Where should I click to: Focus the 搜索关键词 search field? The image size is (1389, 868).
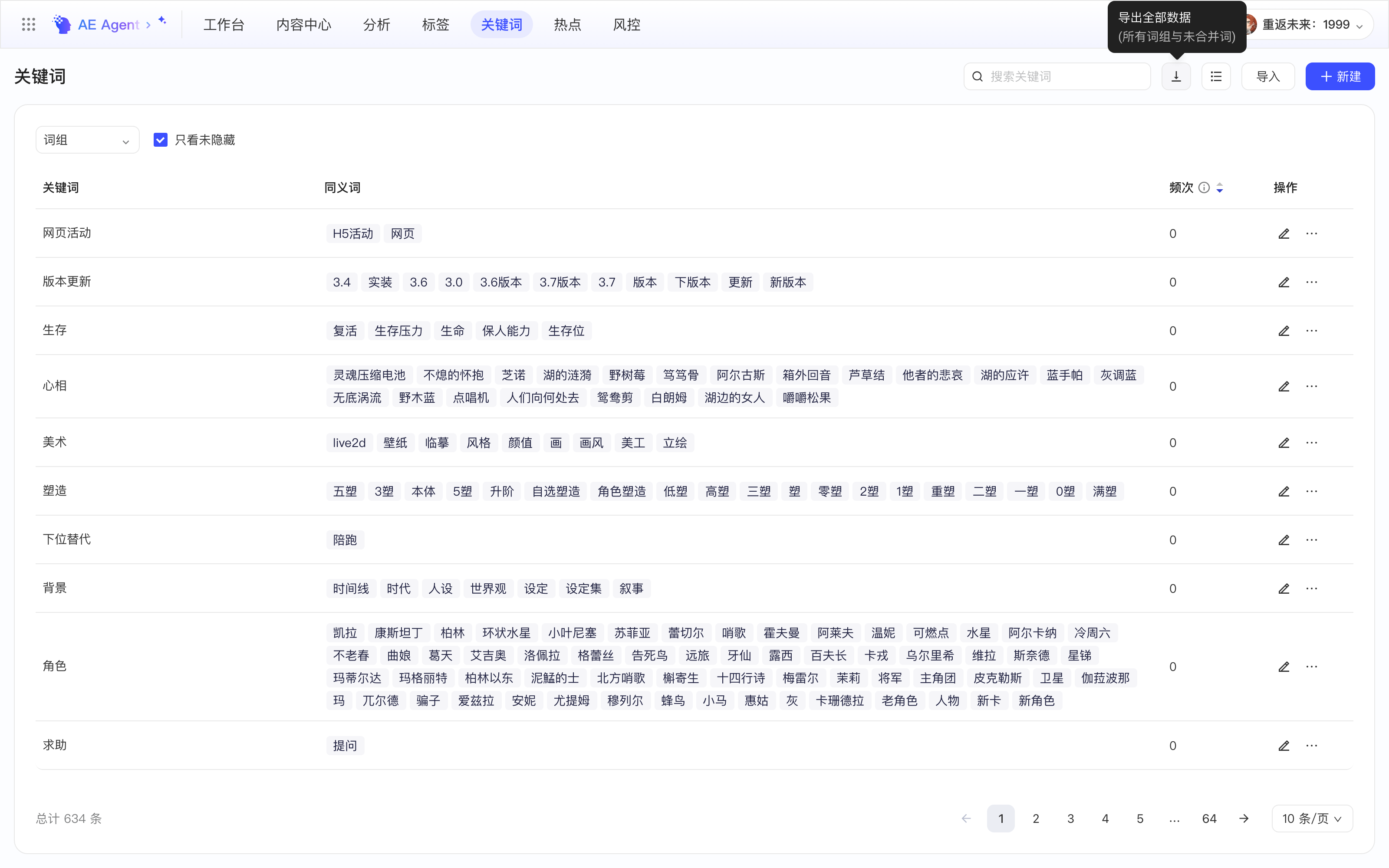[x=1057, y=76]
